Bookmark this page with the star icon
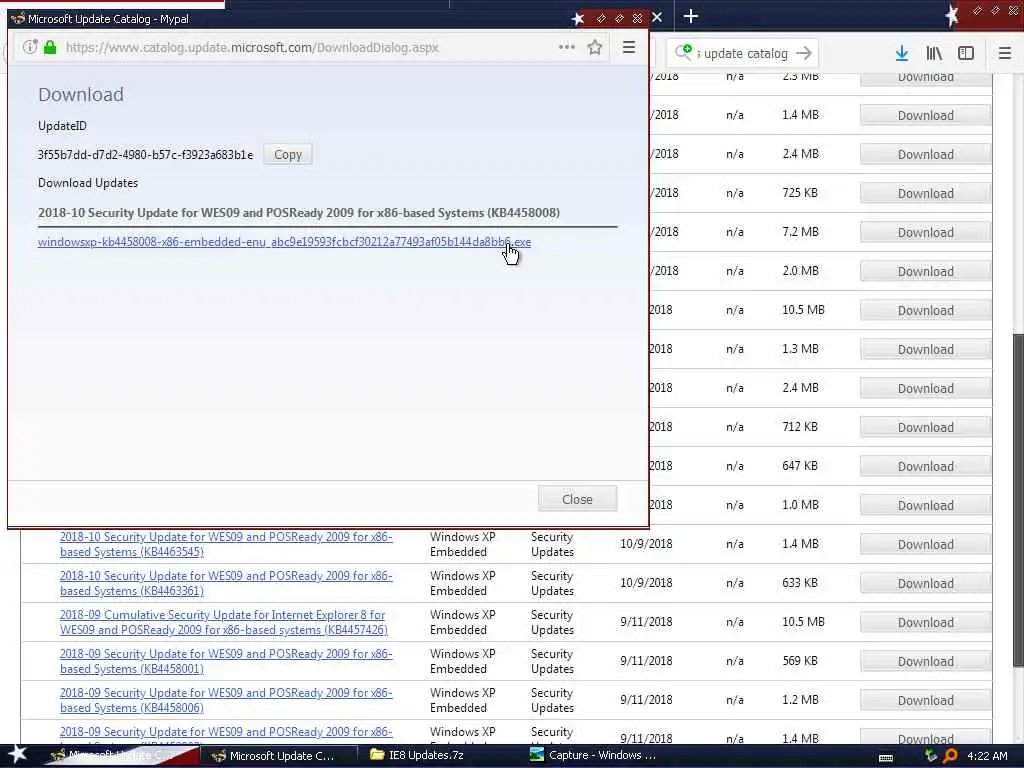The image size is (1024, 768). tap(594, 47)
